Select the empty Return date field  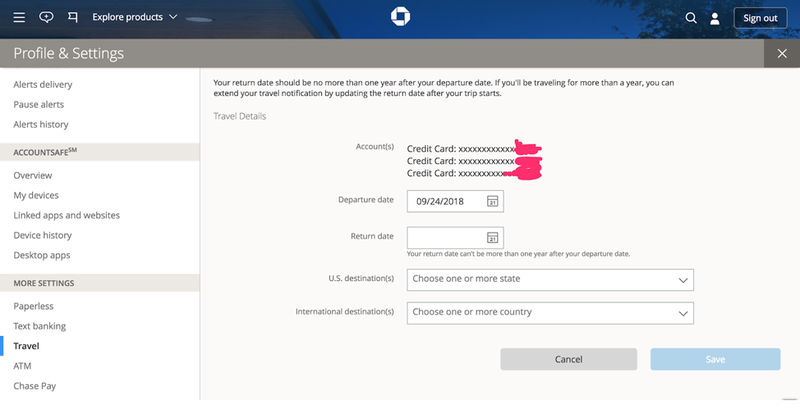455,238
